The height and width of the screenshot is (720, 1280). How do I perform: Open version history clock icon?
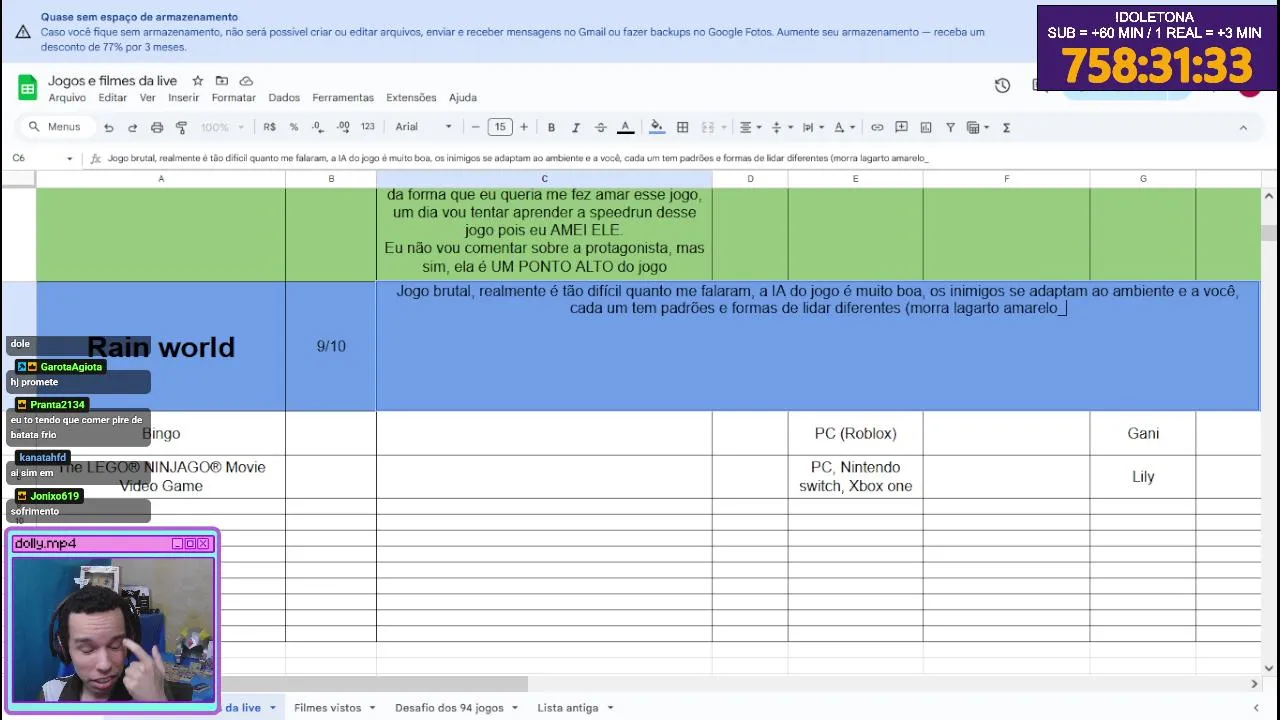[1002, 86]
